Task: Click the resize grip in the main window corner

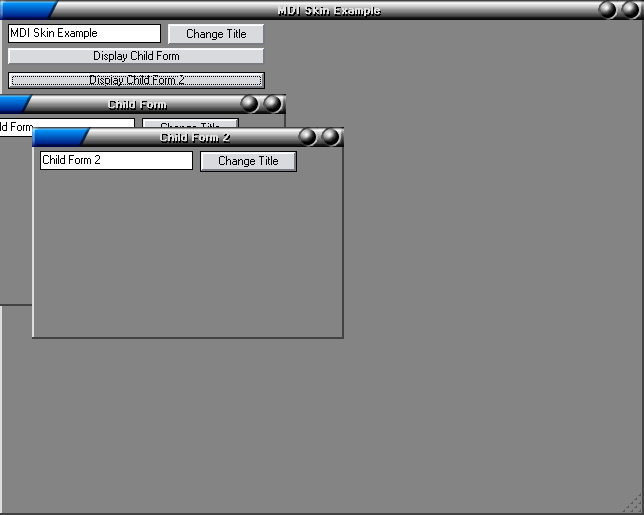Action: point(632,504)
